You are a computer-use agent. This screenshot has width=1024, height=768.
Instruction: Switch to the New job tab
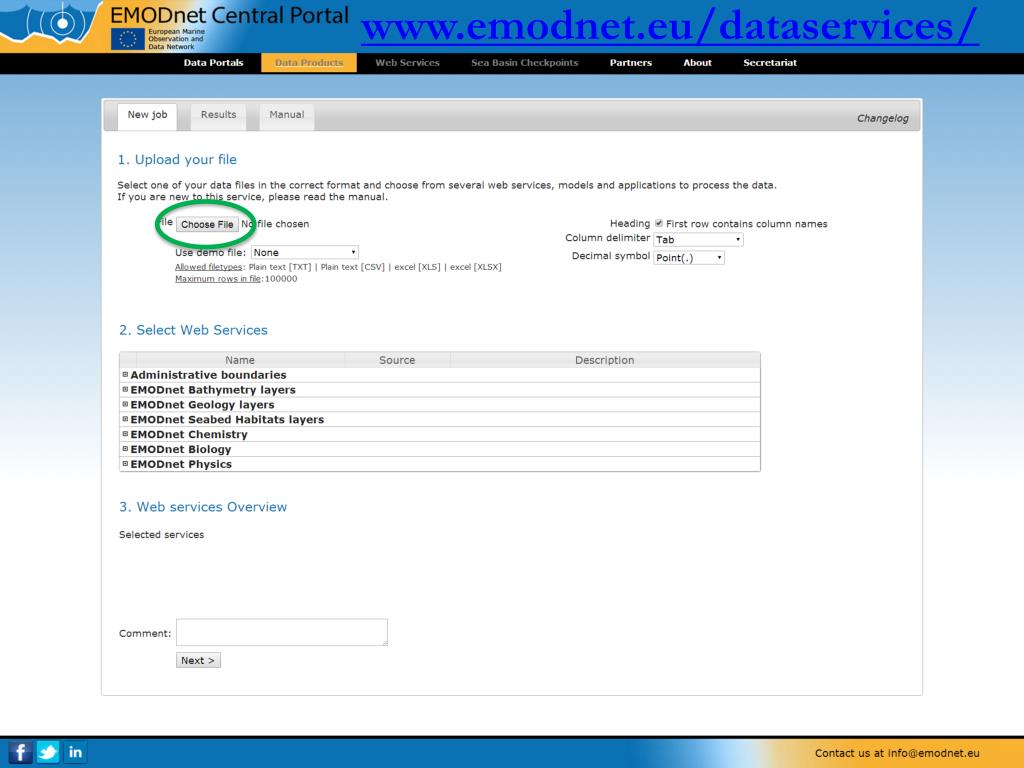148,116
